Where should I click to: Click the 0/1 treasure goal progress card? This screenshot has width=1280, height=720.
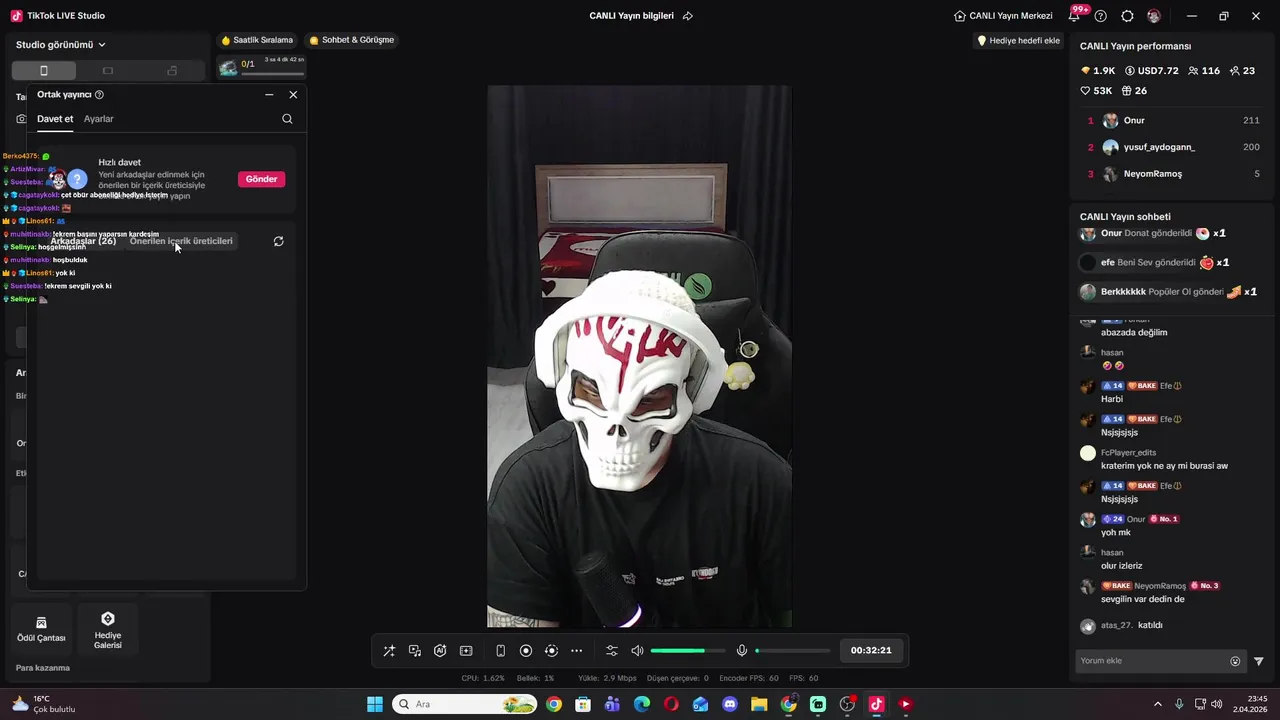(261, 67)
